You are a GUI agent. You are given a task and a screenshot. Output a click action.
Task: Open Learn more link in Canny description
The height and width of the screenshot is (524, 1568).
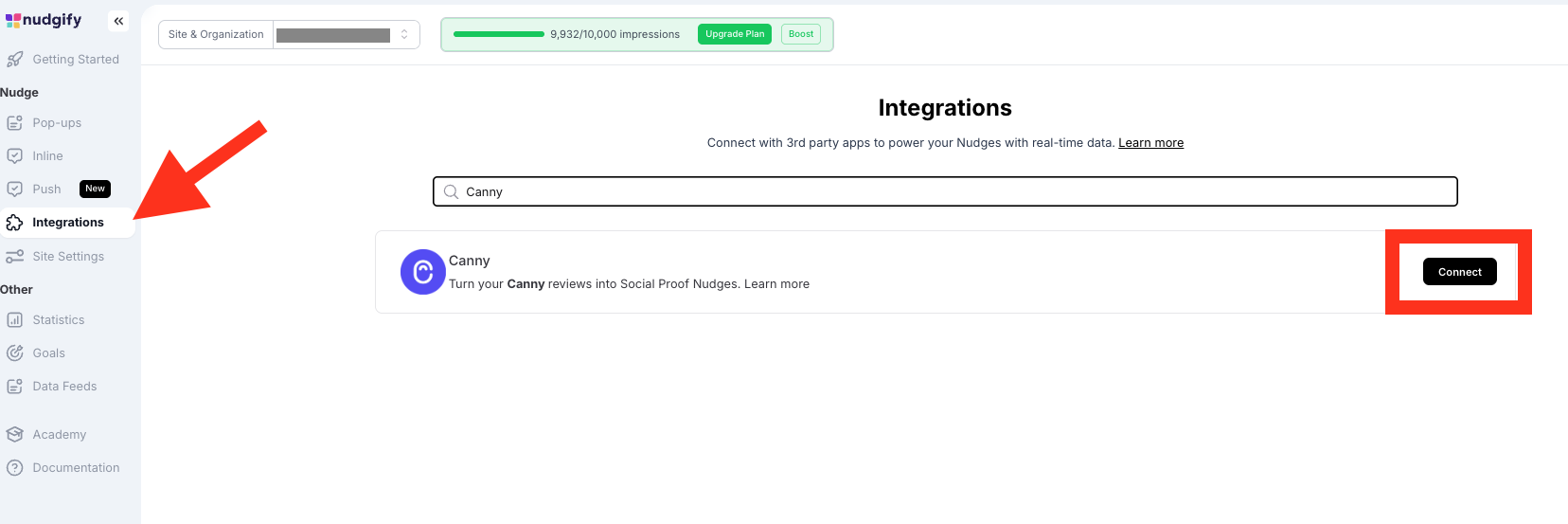[776, 284]
